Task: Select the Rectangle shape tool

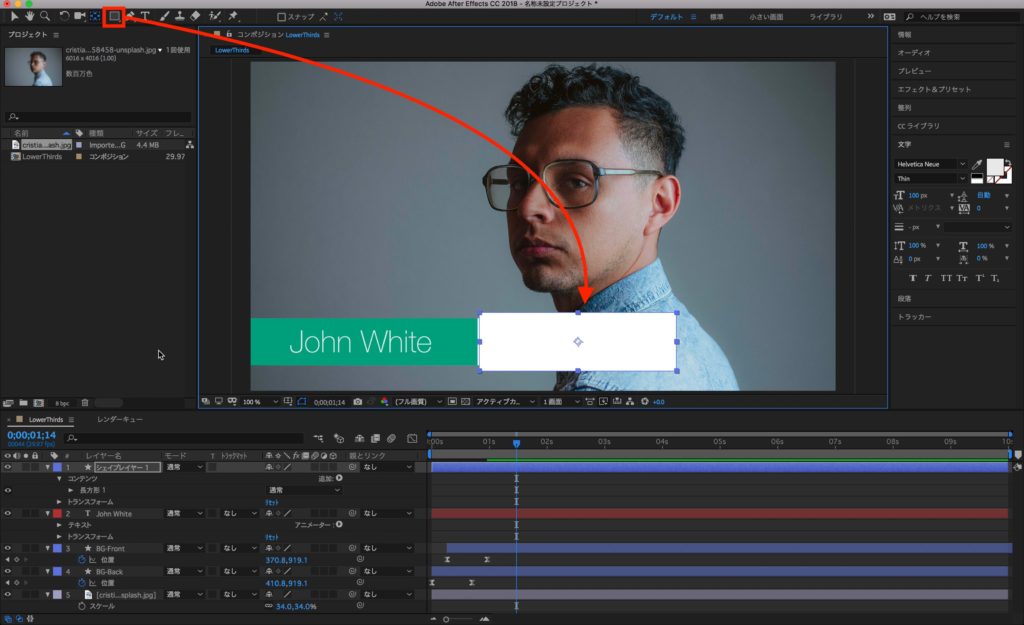Action: (113, 16)
